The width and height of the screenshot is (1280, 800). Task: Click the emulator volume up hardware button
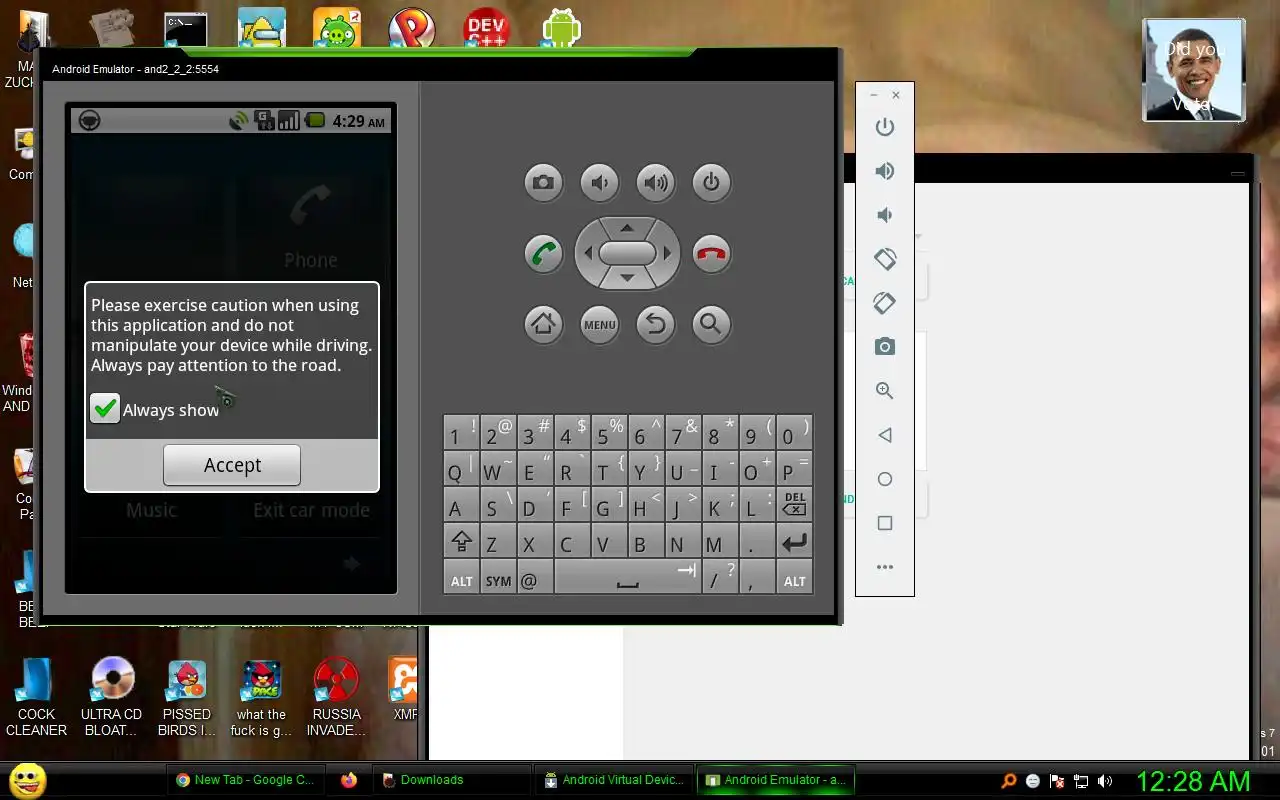click(x=655, y=182)
